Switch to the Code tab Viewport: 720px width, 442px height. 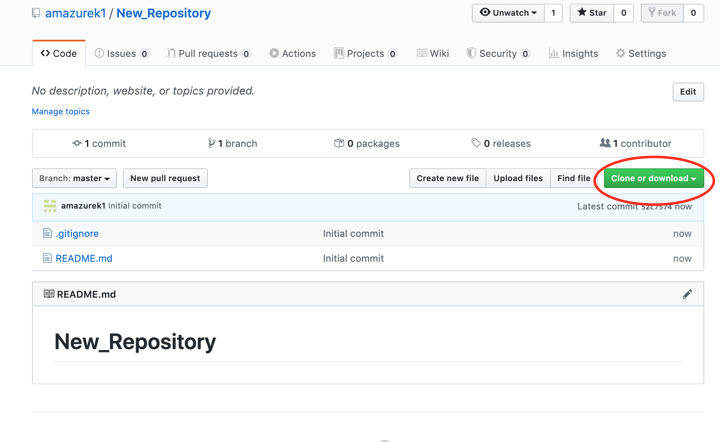pos(59,53)
